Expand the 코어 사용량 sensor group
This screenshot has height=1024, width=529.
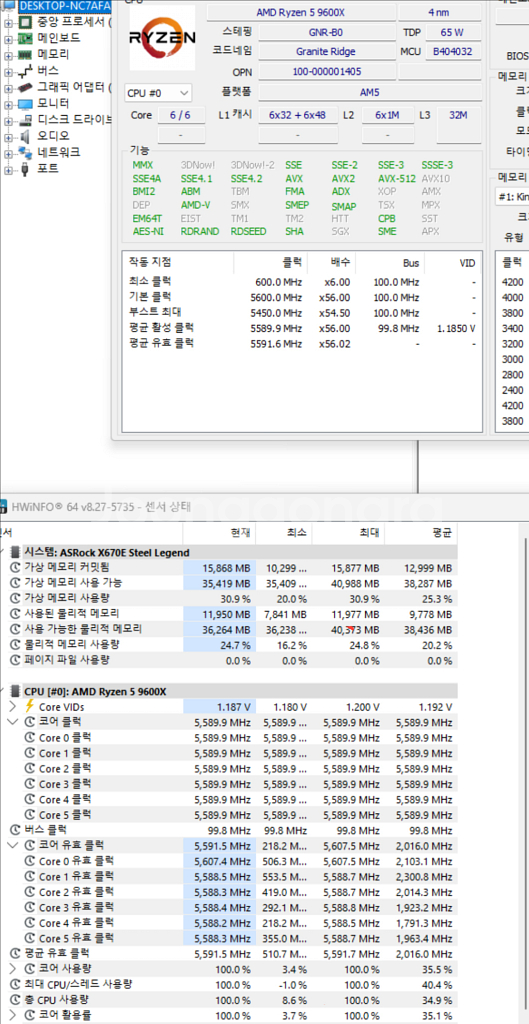tap(14, 968)
